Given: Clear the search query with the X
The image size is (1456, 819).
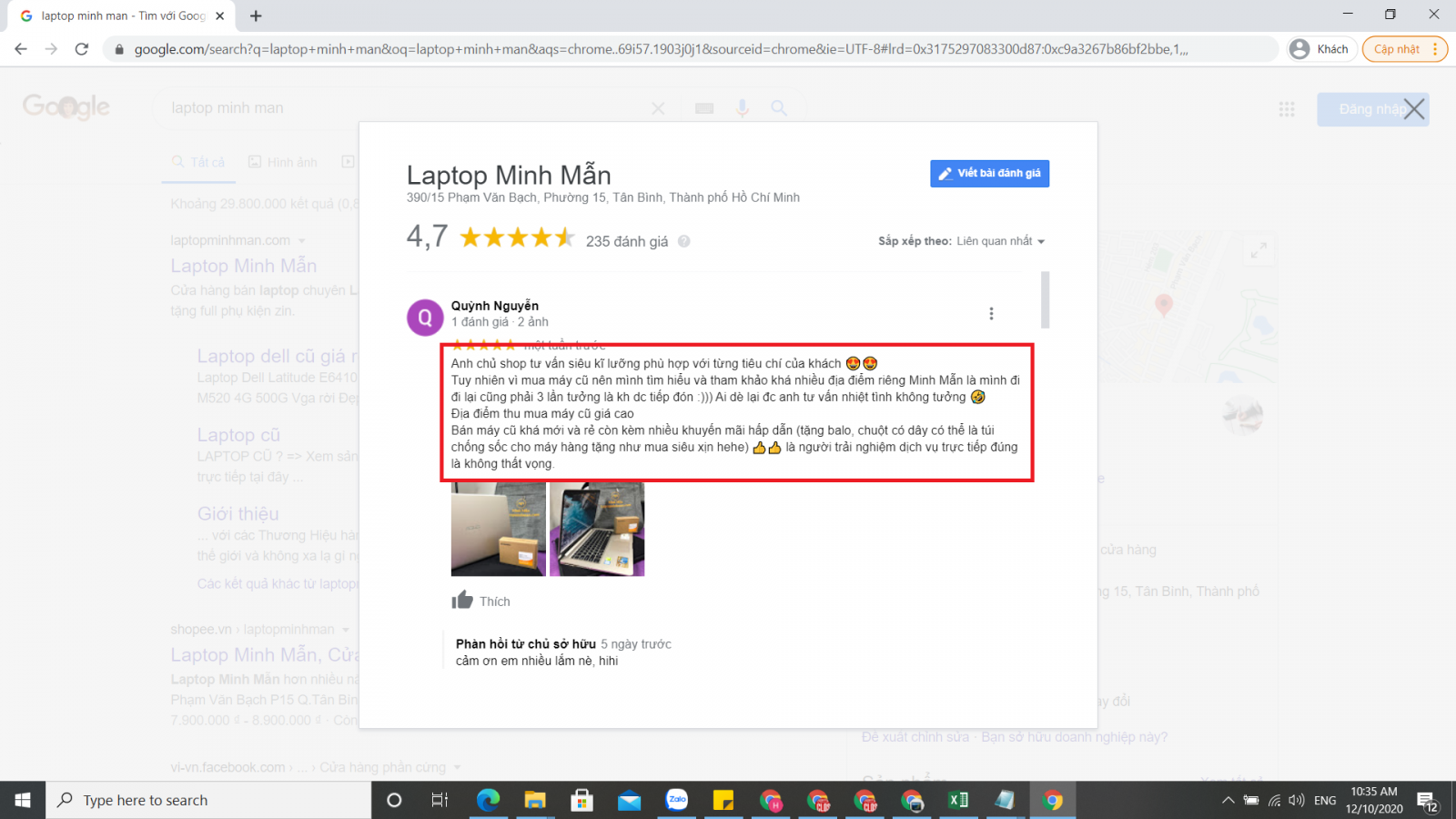Looking at the screenshot, I should point(658,108).
